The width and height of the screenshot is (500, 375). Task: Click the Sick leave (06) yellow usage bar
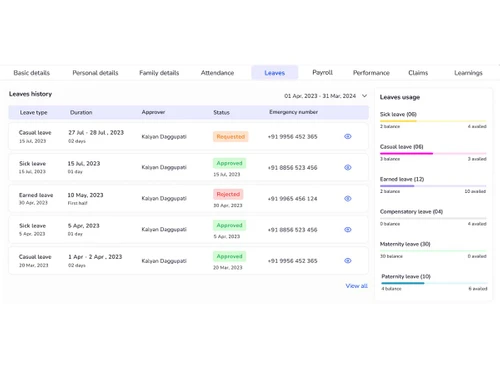click(x=433, y=121)
